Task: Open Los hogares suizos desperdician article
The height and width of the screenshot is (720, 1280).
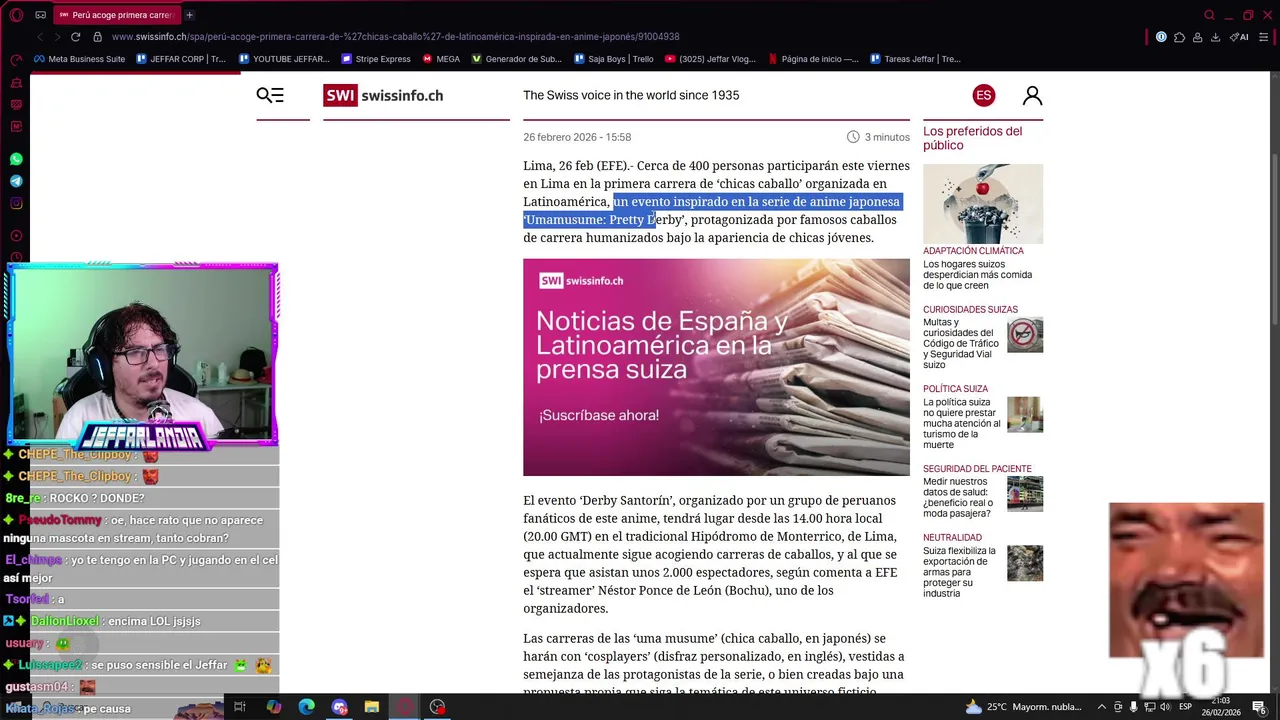Action: point(977,275)
